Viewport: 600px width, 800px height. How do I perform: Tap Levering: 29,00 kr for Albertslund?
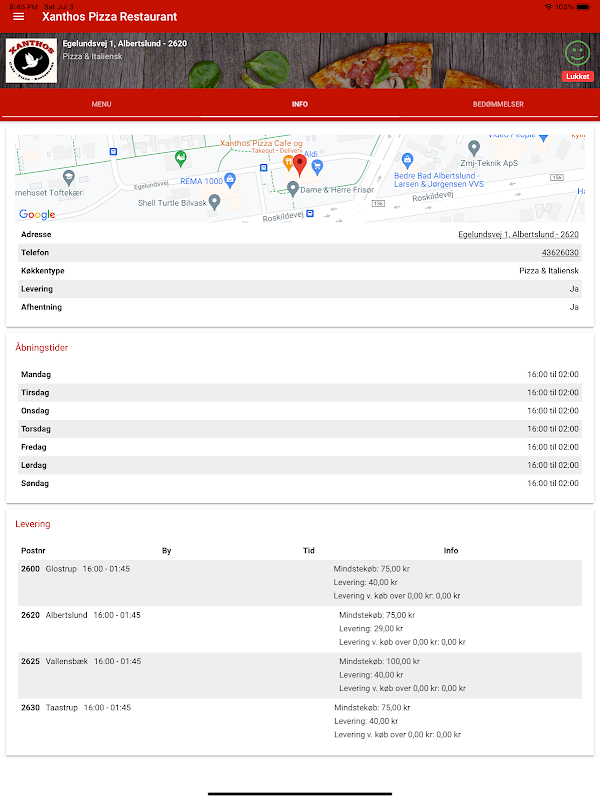click(x=371, y=629)
